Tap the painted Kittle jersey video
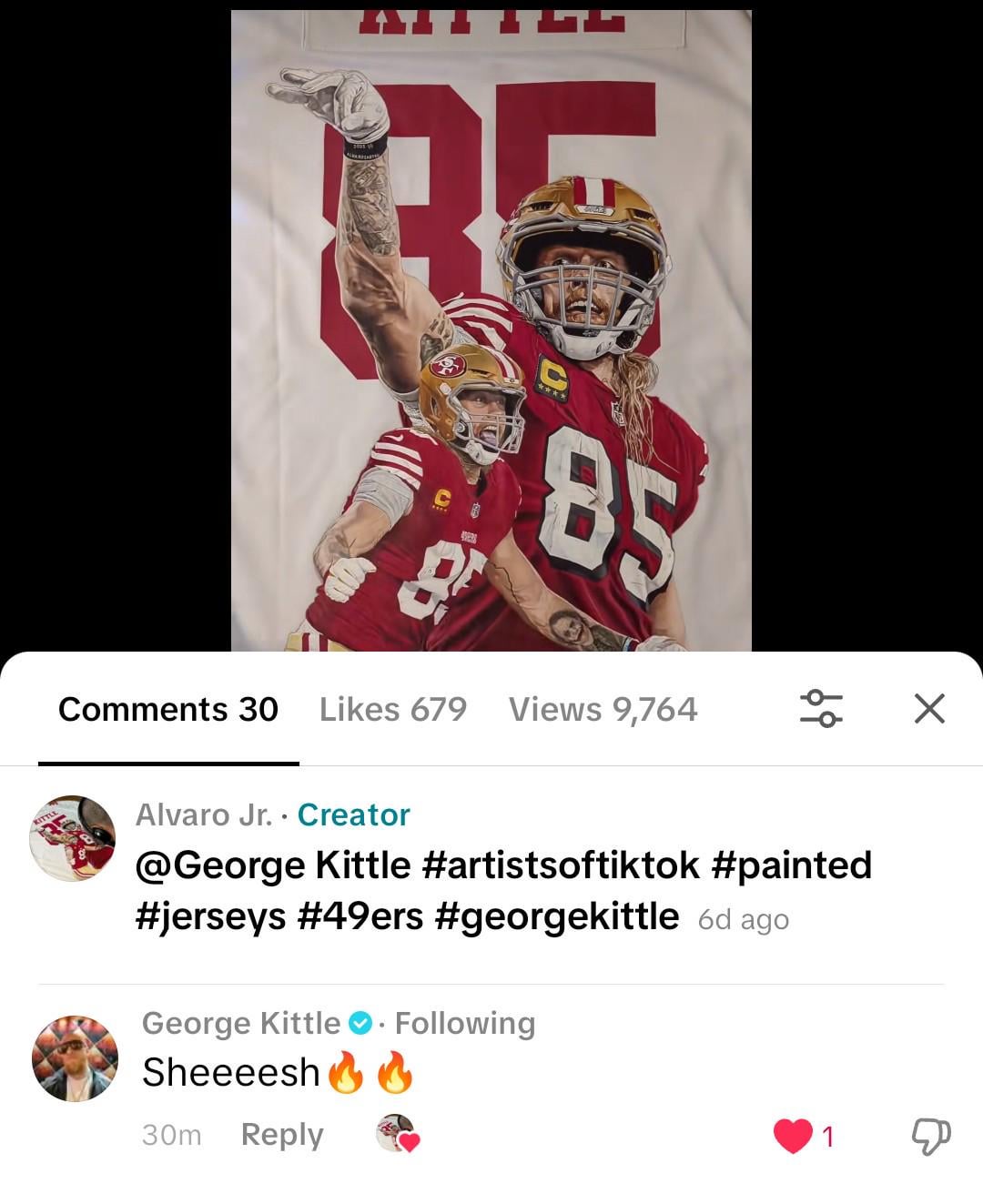The image size is (983, 1204). [491, 328]
